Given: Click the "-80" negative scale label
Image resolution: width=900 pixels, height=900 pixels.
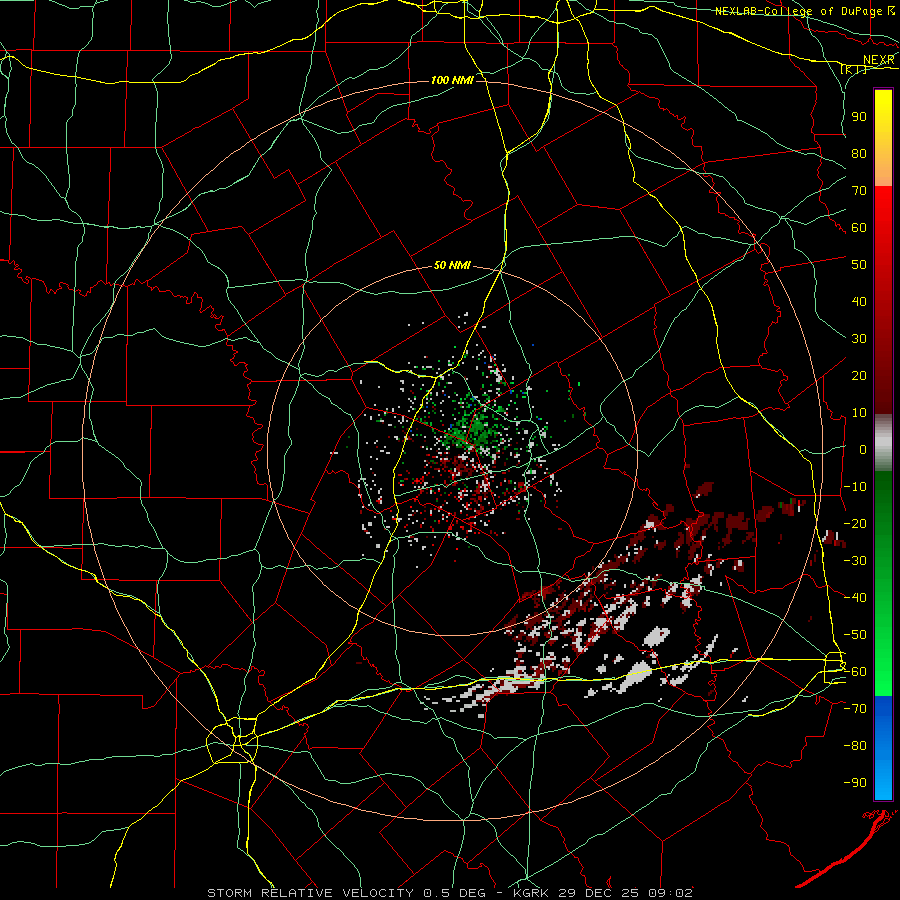Looking at the screenshot, I should coord(855,746).
